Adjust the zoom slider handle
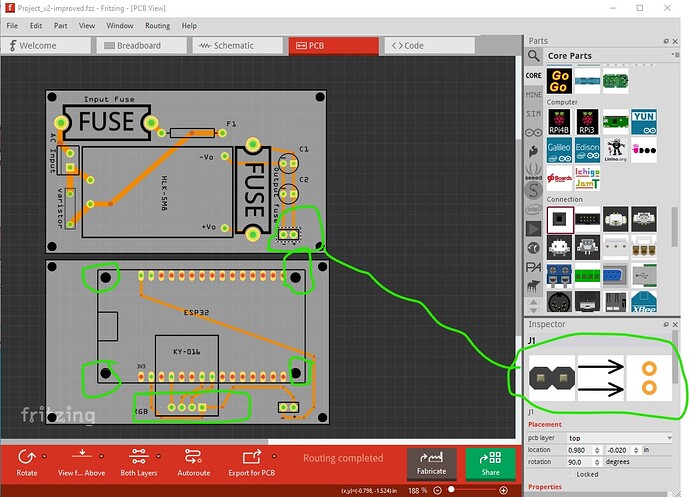The image size is (689, 497). point(451,490)
